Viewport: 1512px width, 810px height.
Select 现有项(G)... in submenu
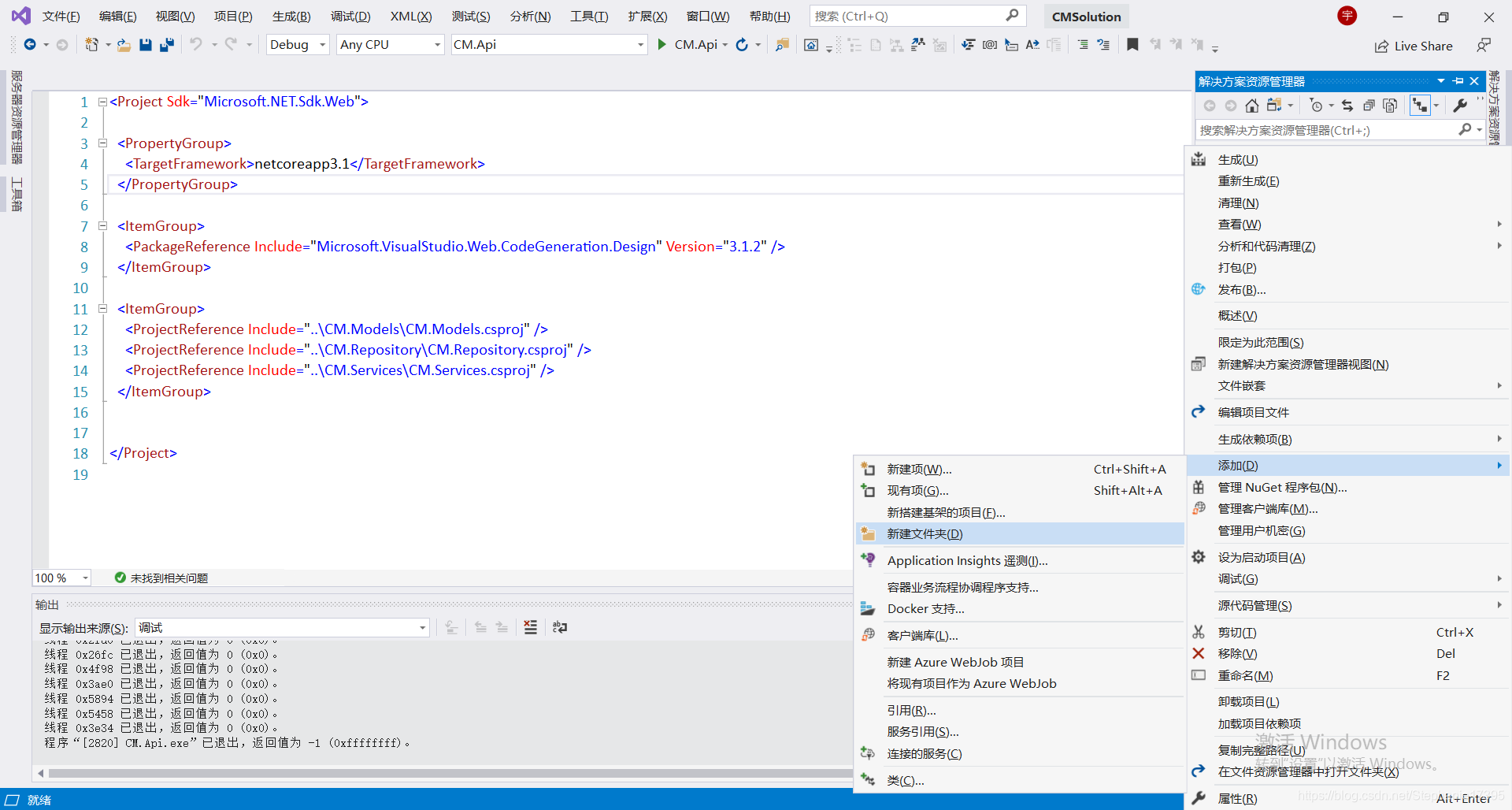pyautogui.click(x=1020, y=491)
